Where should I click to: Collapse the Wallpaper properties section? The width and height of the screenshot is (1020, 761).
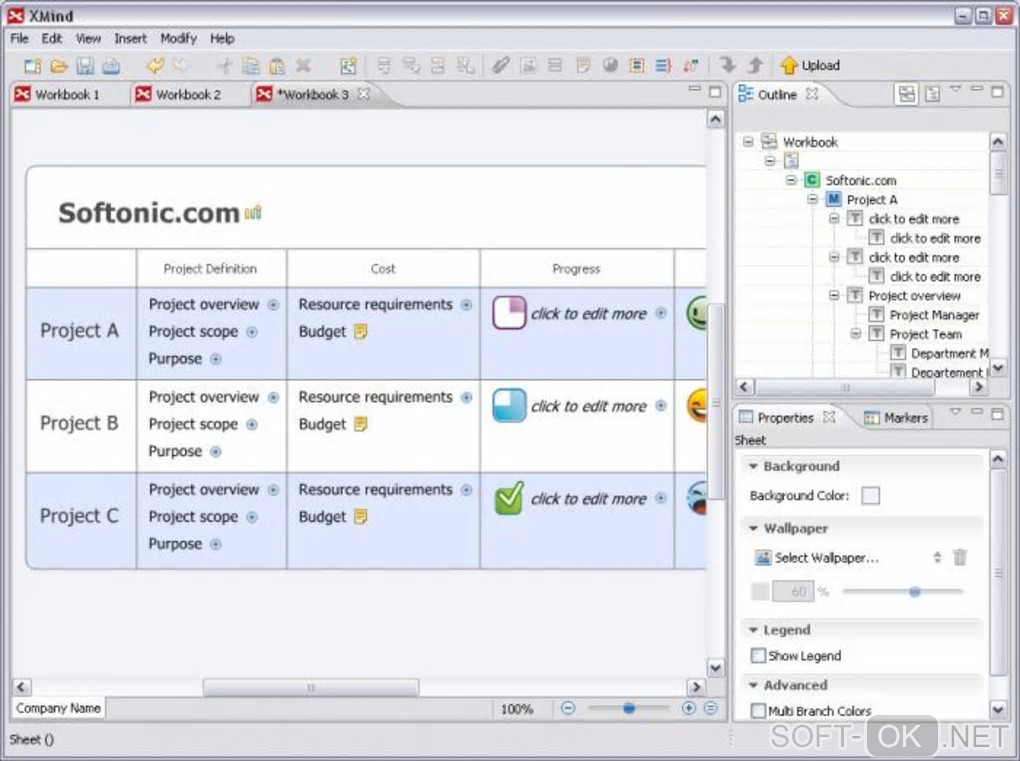click(753, 528)
